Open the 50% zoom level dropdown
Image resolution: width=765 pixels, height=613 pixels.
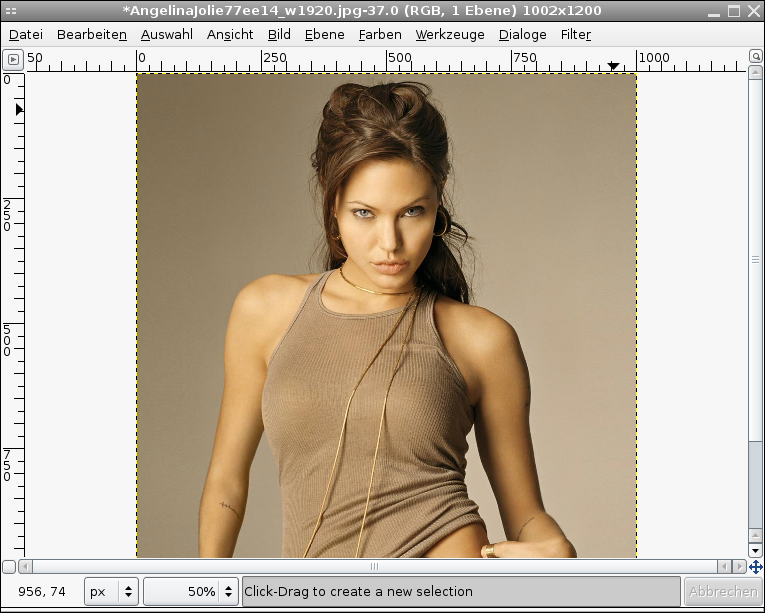pos(229,591)
